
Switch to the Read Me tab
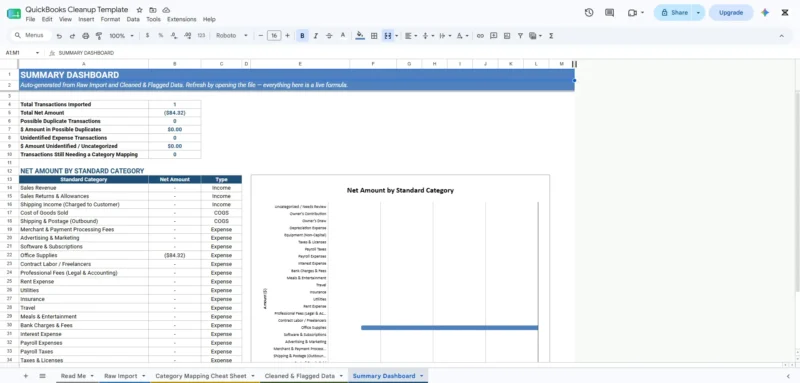click(x=77, y=376)
